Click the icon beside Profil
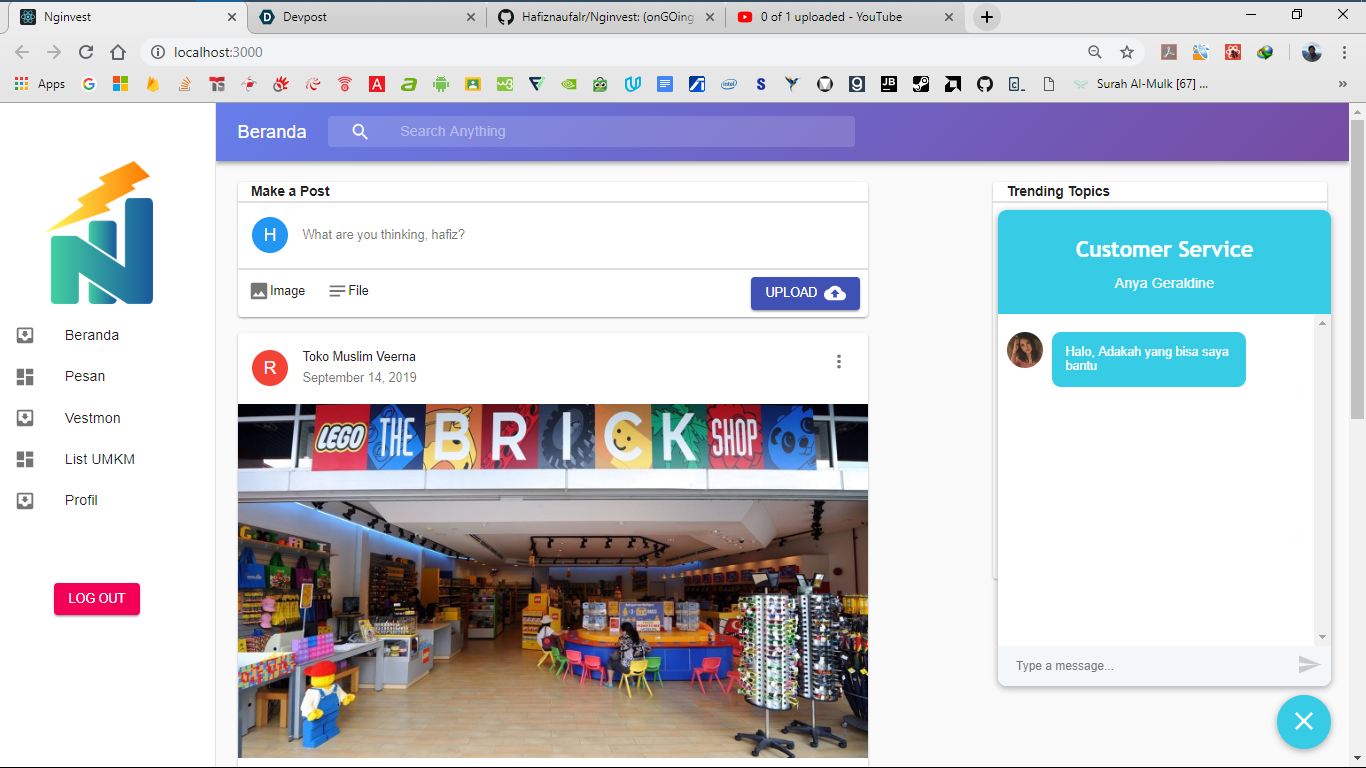The width and height of the screenshot is (1366, 768). (25, 500)
